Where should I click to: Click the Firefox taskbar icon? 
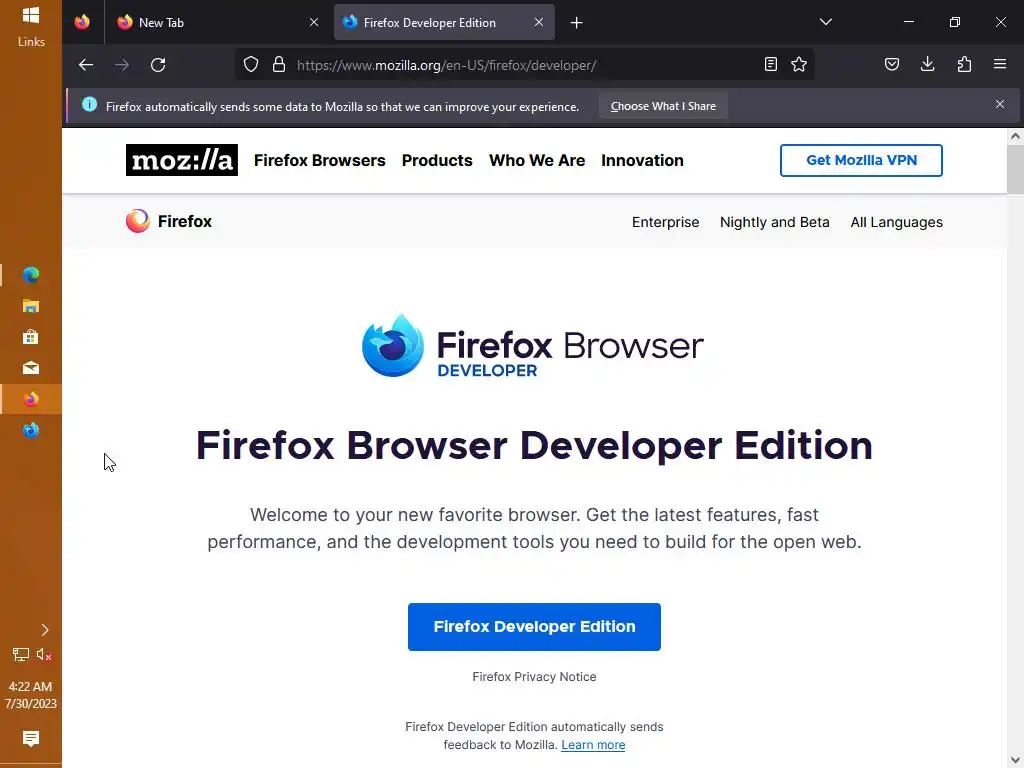click(31, 399)
